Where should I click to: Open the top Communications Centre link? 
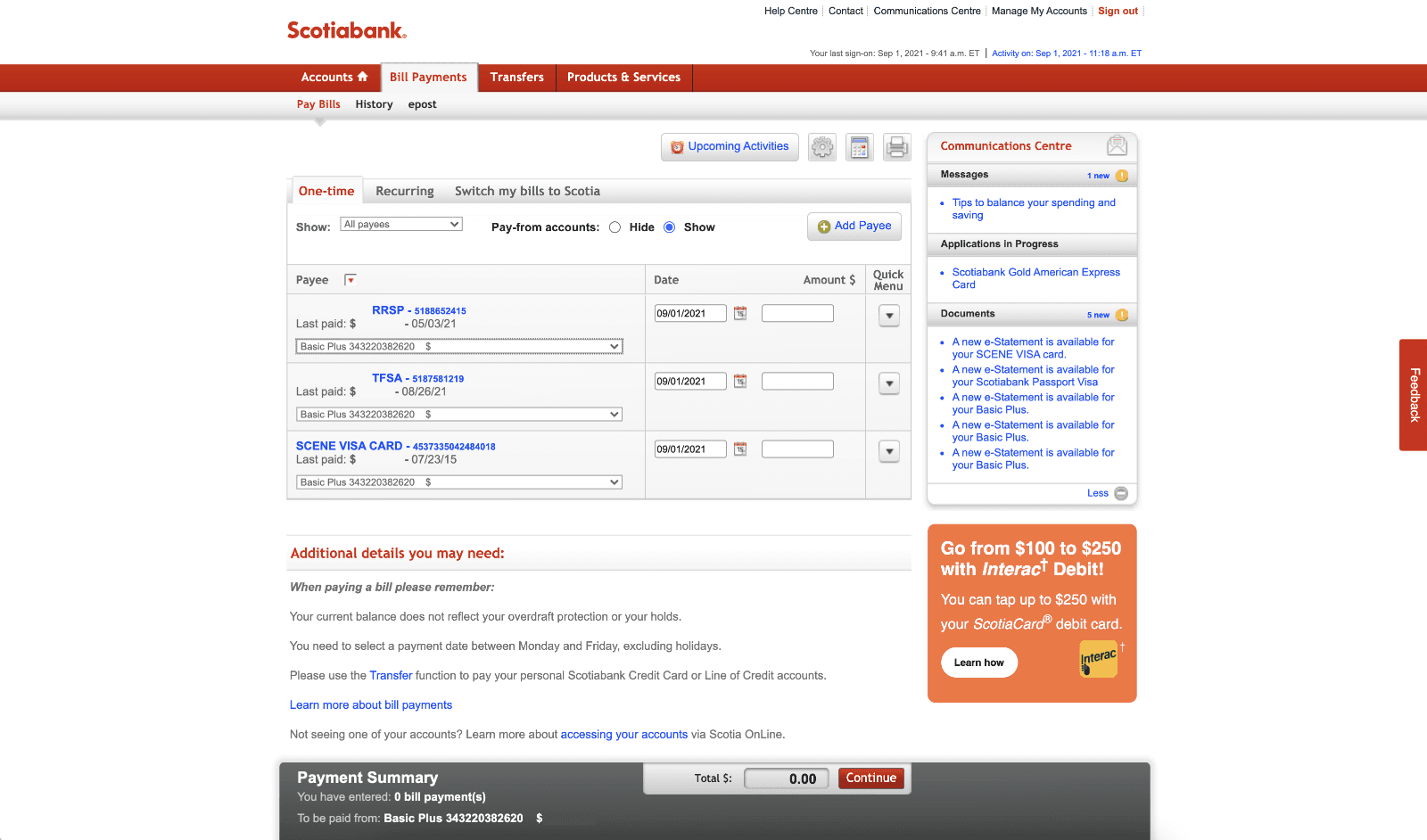928,11
